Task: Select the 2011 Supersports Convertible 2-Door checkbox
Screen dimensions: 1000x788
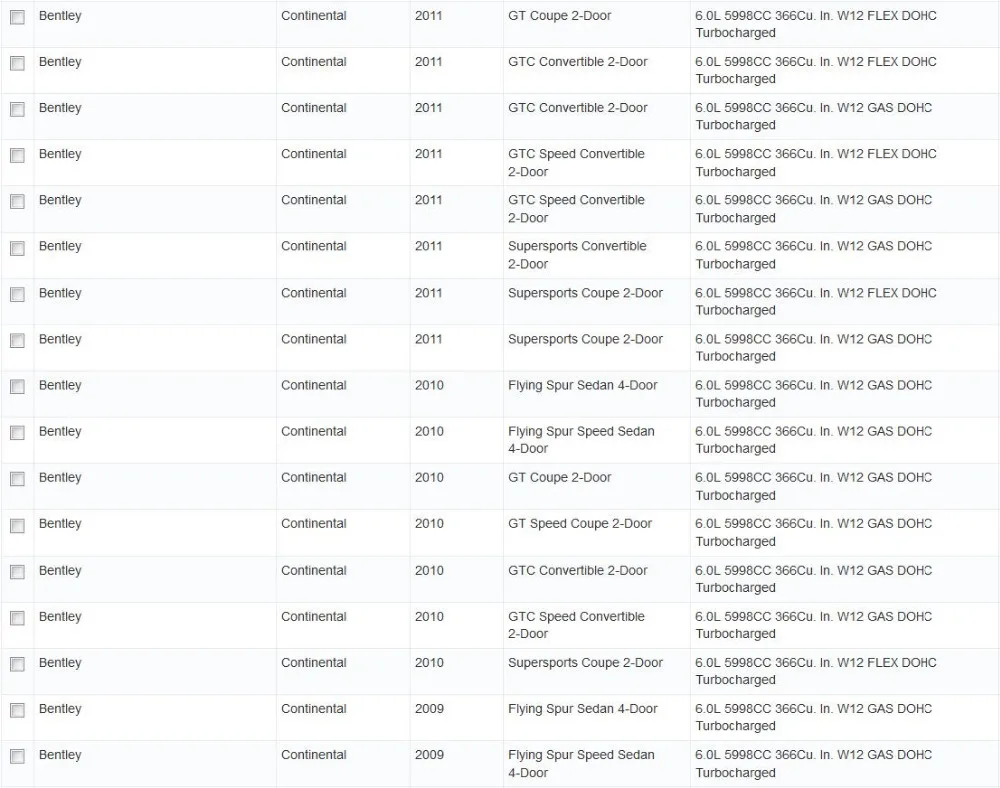Action: pos(17,248)
